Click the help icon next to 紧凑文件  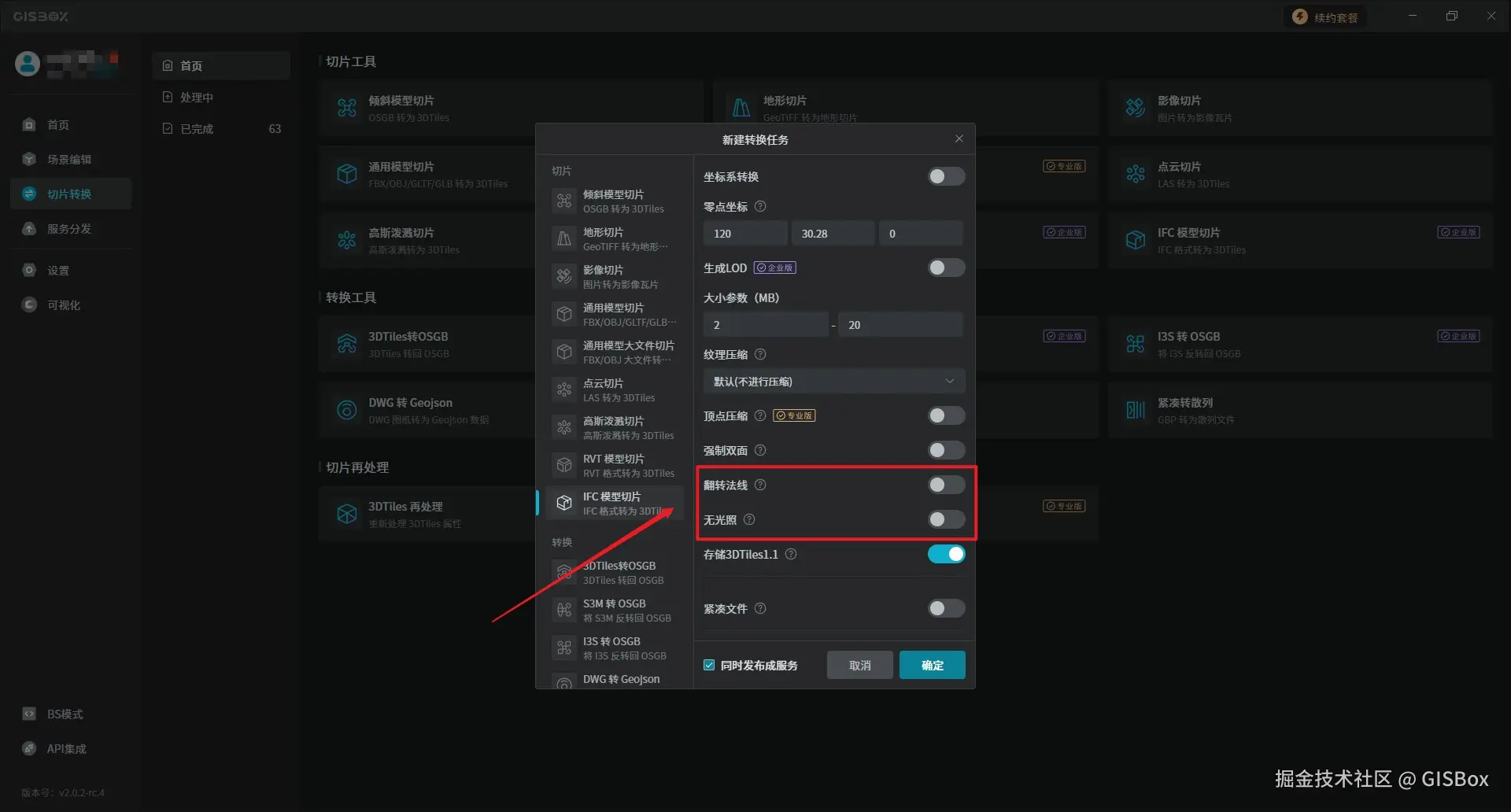pyautogui.click(x=760, y=608)
